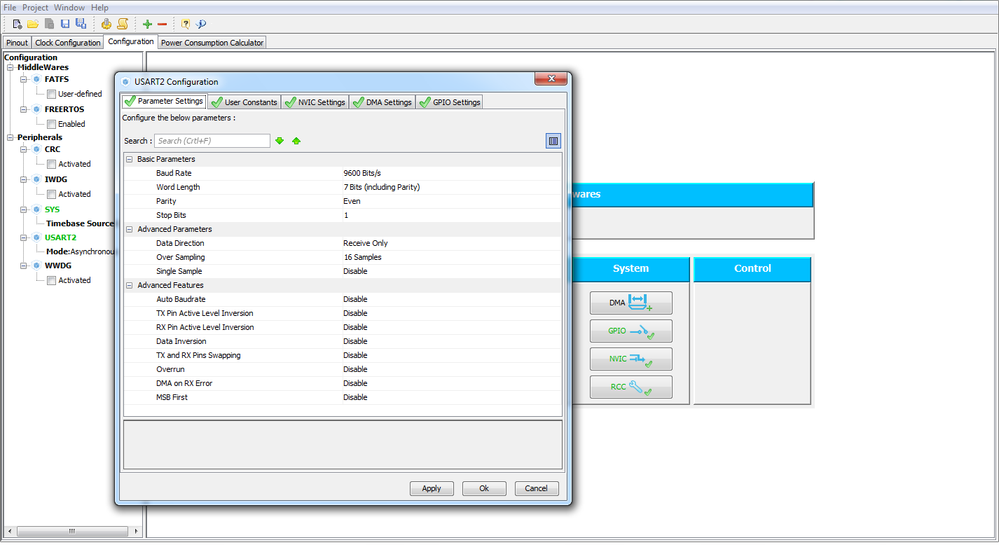999x545 pixels.
Task: Click the green up arrow search icon
Action: coord(296,141)
